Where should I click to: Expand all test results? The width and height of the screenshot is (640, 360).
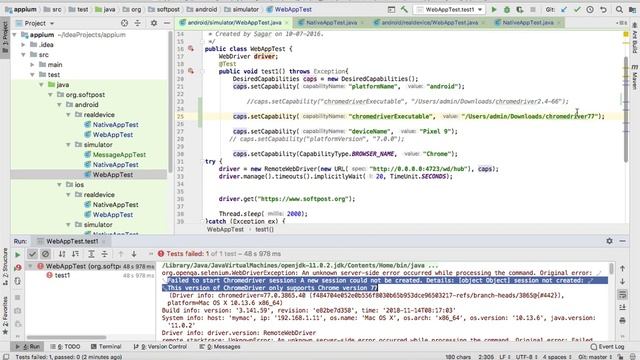coord(91,254)
